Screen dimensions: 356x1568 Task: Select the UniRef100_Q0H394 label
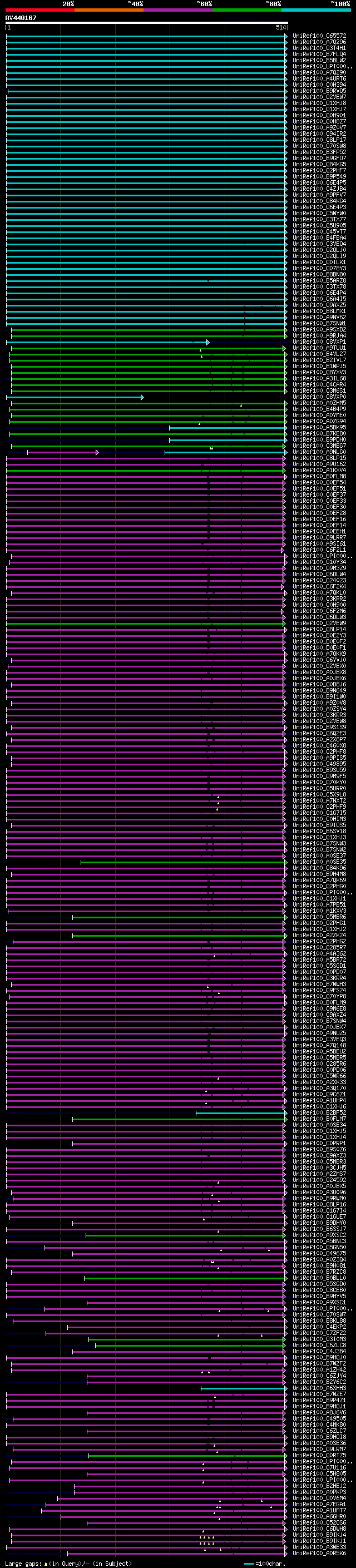[x=319, y=85]
